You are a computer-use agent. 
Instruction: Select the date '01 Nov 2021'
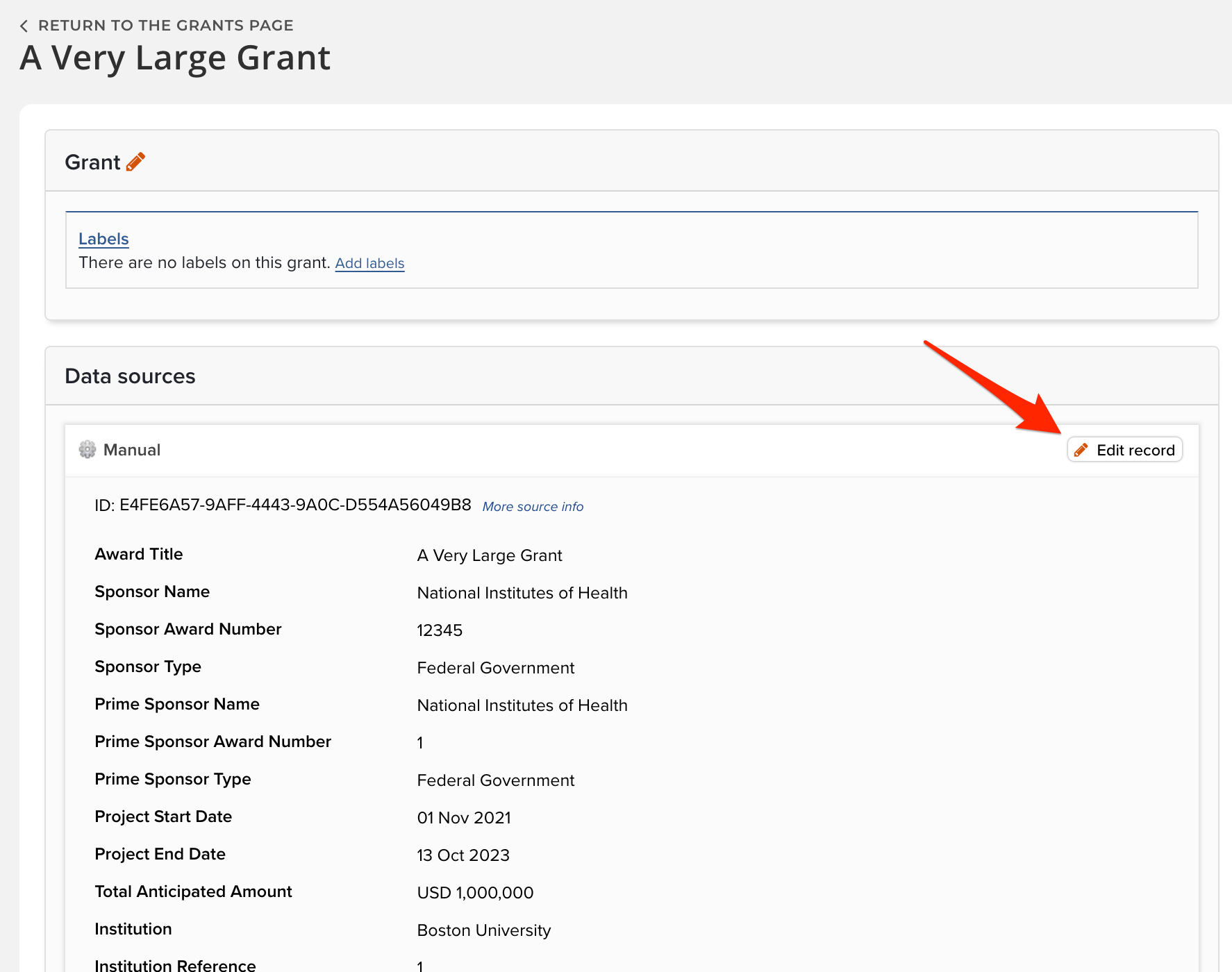tap(464, 818)
